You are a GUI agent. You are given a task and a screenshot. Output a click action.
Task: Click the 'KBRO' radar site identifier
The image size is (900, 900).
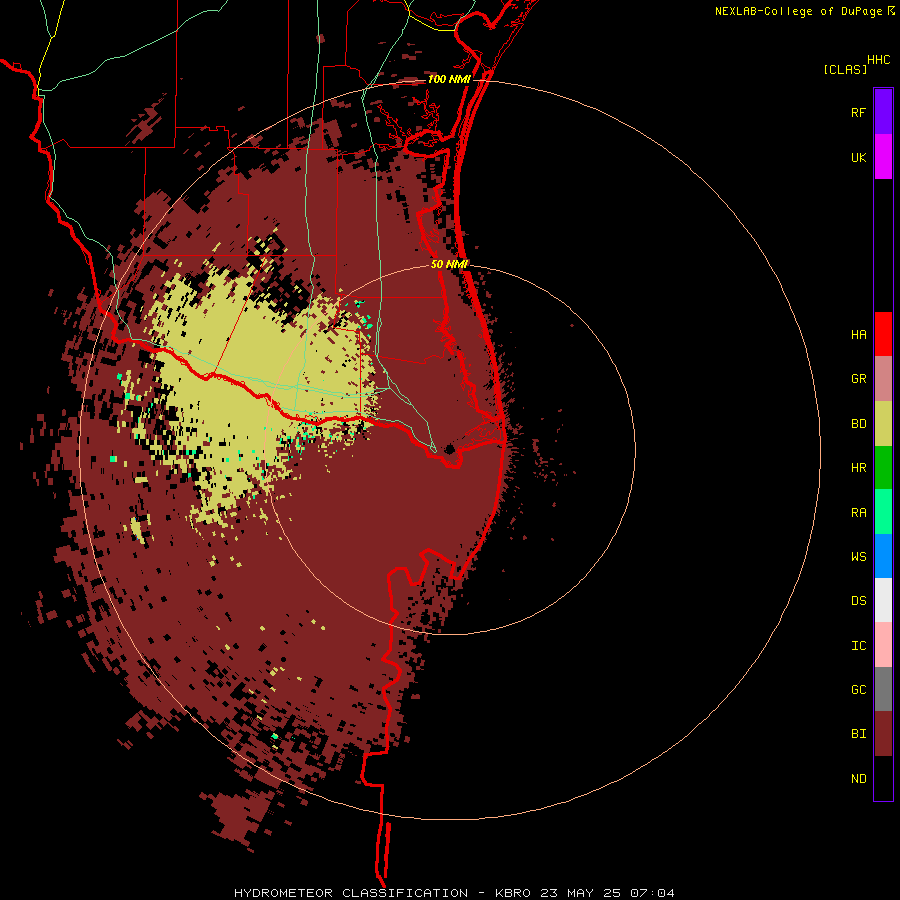point(514,893)
